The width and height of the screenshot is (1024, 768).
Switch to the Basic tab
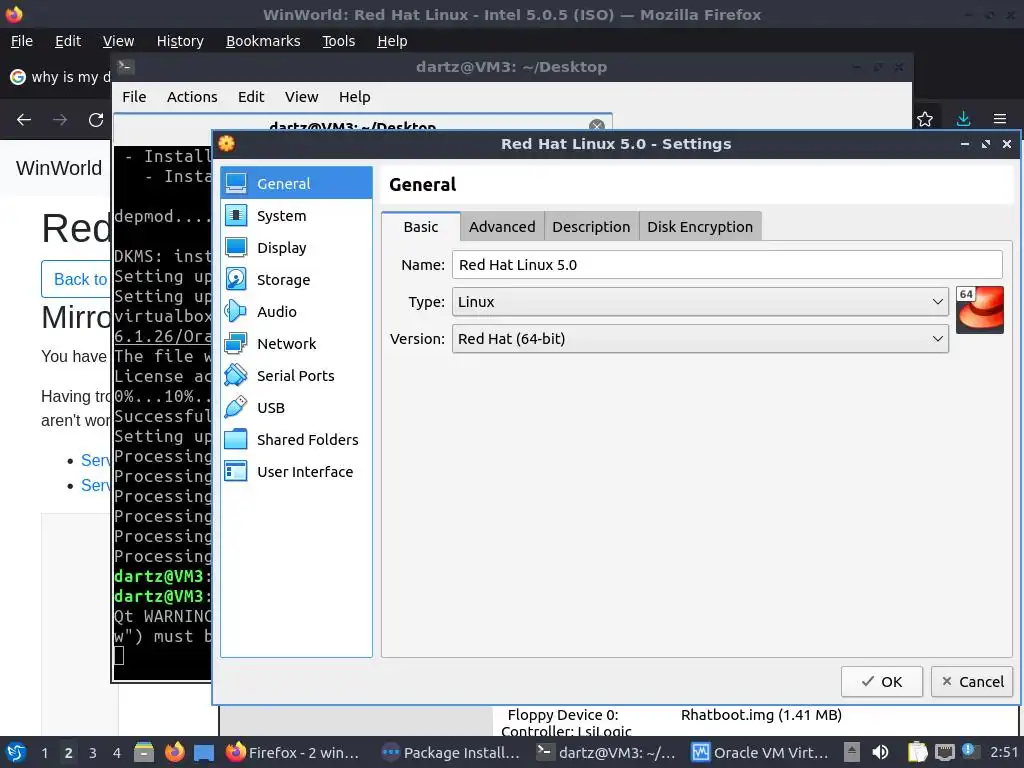point(421,227)
